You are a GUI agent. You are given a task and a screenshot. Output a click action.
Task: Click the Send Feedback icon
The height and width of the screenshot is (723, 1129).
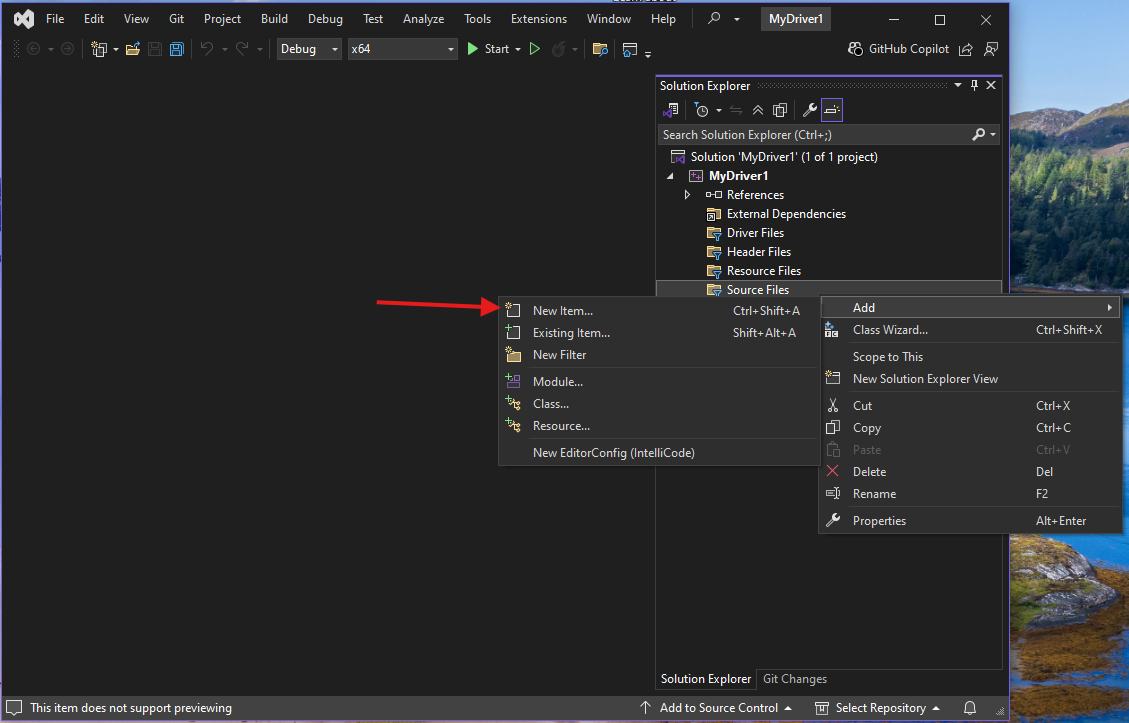pyautogui.click(x=991, y=49)
